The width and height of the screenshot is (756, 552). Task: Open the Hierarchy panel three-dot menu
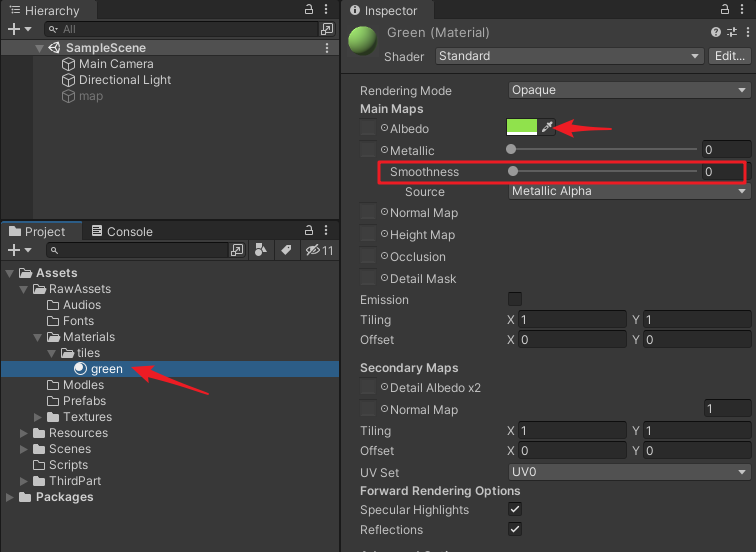(326, 9)
